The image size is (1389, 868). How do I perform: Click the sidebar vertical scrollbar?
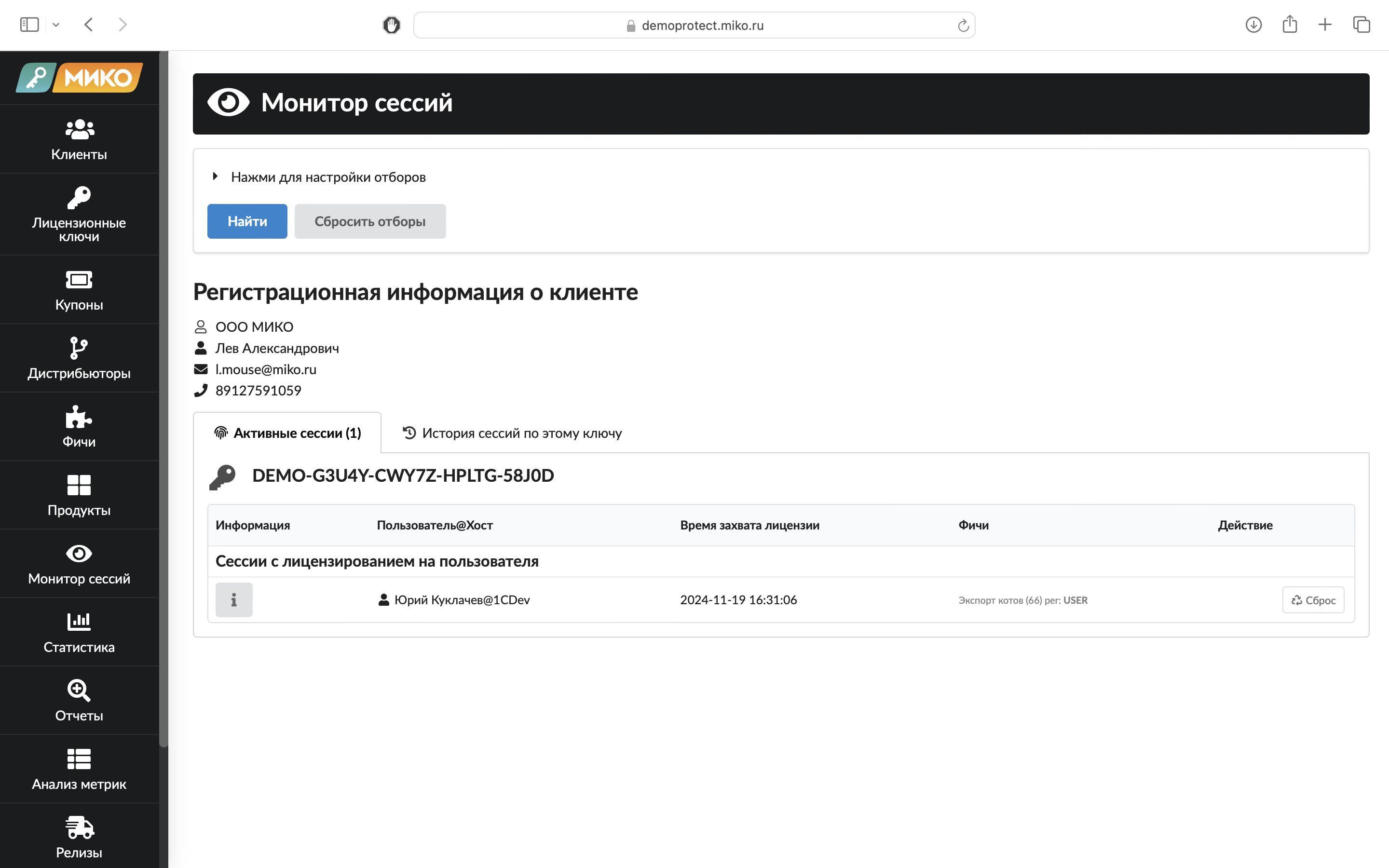(x=163, y=399)
